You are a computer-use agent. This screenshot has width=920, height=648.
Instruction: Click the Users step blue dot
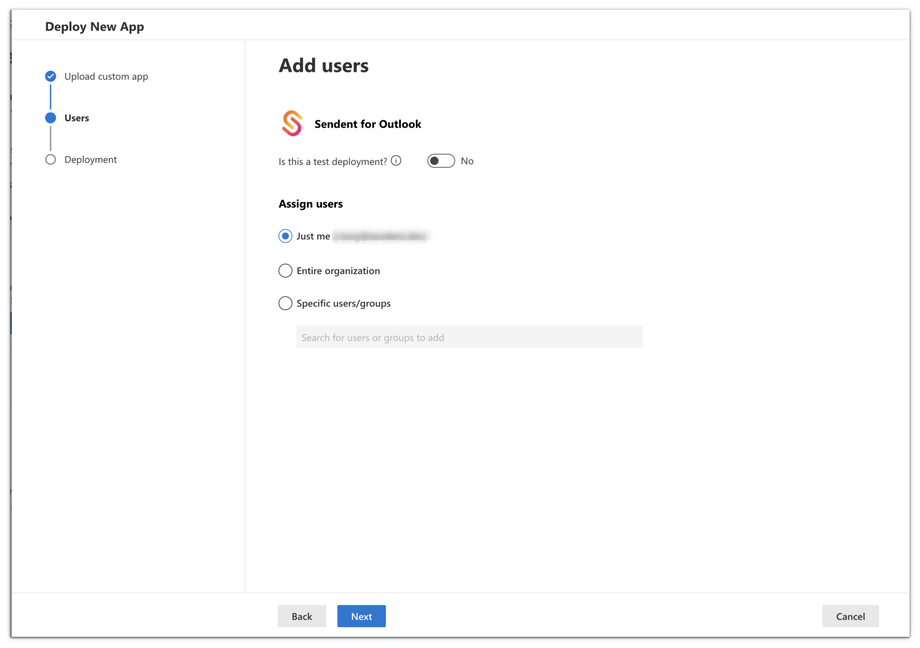click(x=50, y=118)
